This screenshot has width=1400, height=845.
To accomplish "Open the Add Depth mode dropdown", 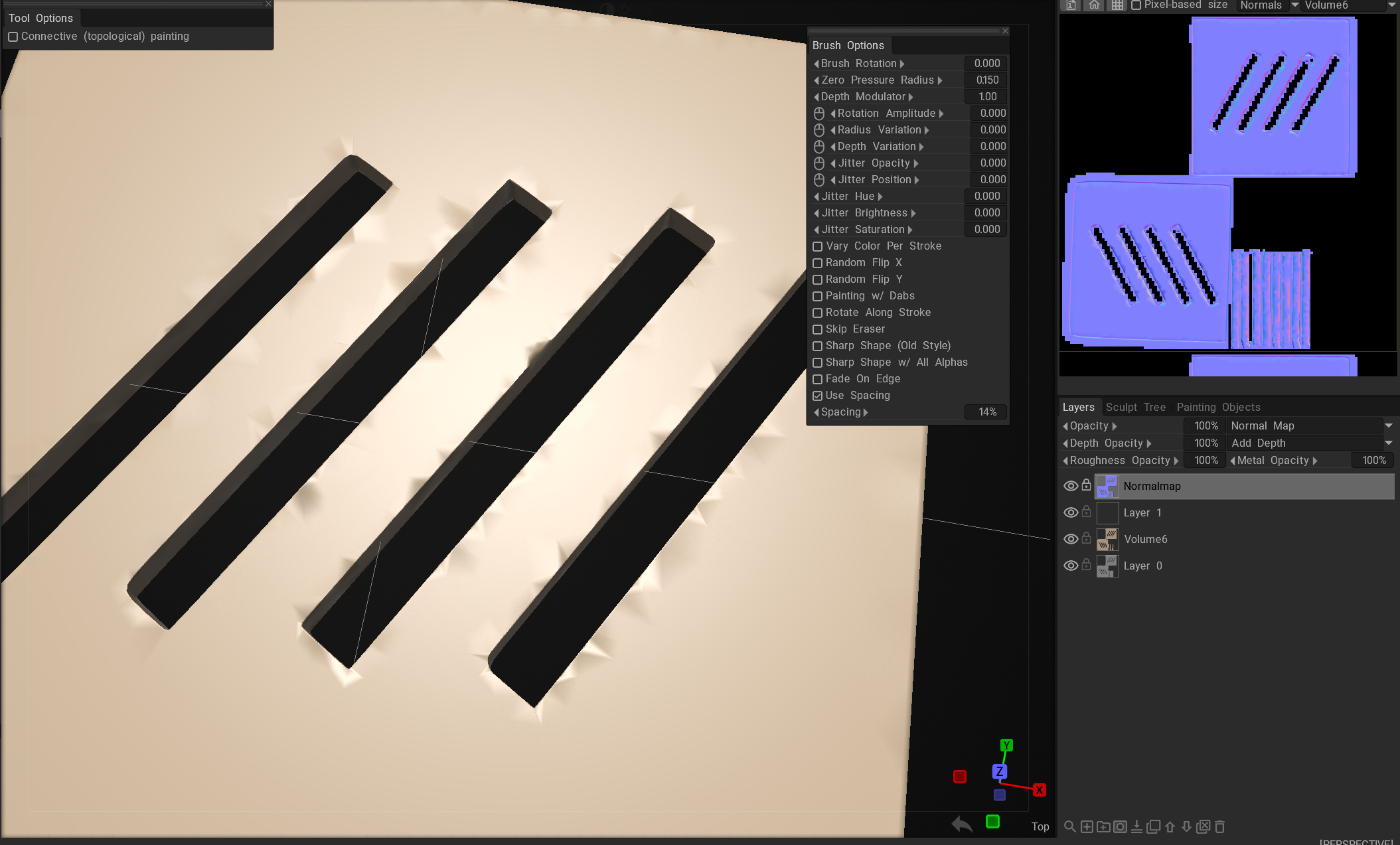I will (x=1388, y=443).
